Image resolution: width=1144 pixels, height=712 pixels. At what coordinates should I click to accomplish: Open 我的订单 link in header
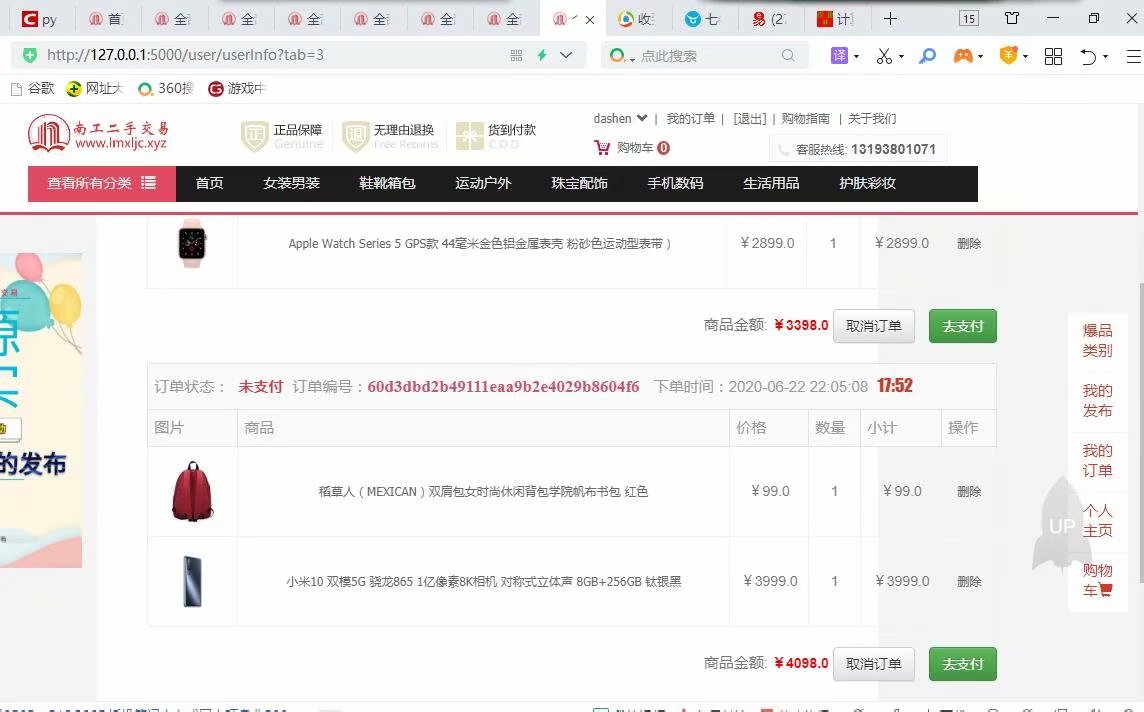[x=690, y=118]
